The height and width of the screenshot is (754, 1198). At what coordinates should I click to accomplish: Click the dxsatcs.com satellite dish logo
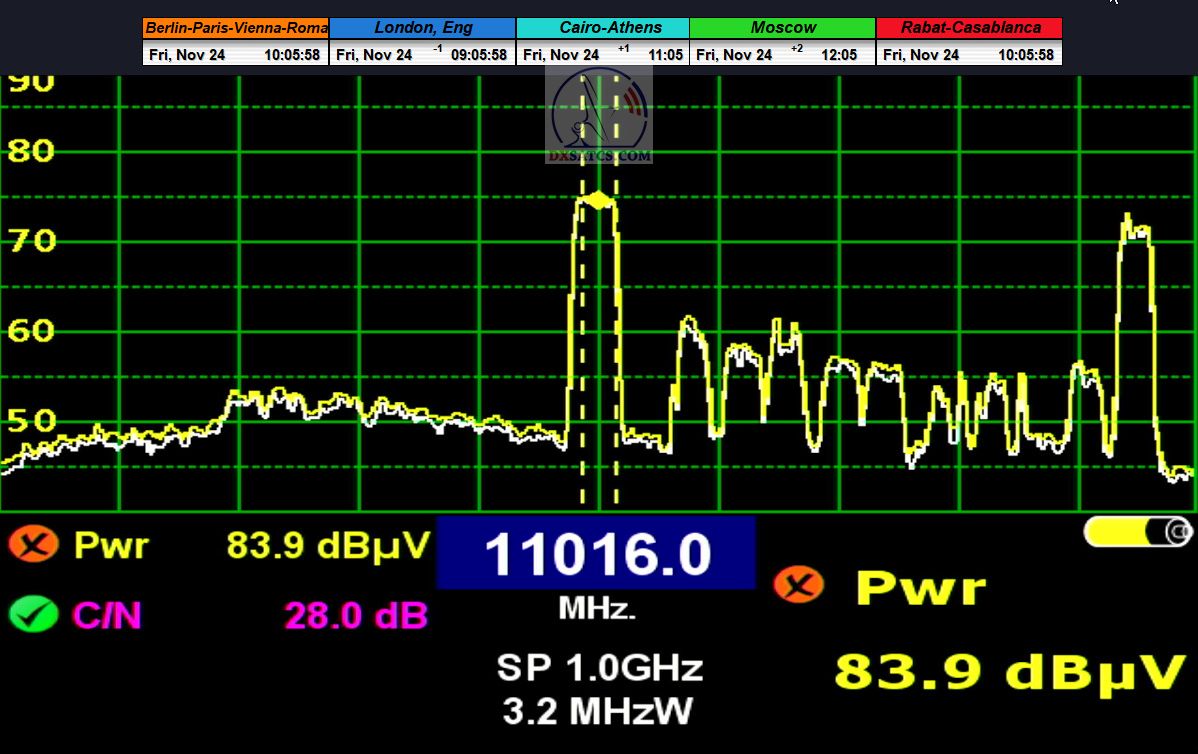click(600, 116)
